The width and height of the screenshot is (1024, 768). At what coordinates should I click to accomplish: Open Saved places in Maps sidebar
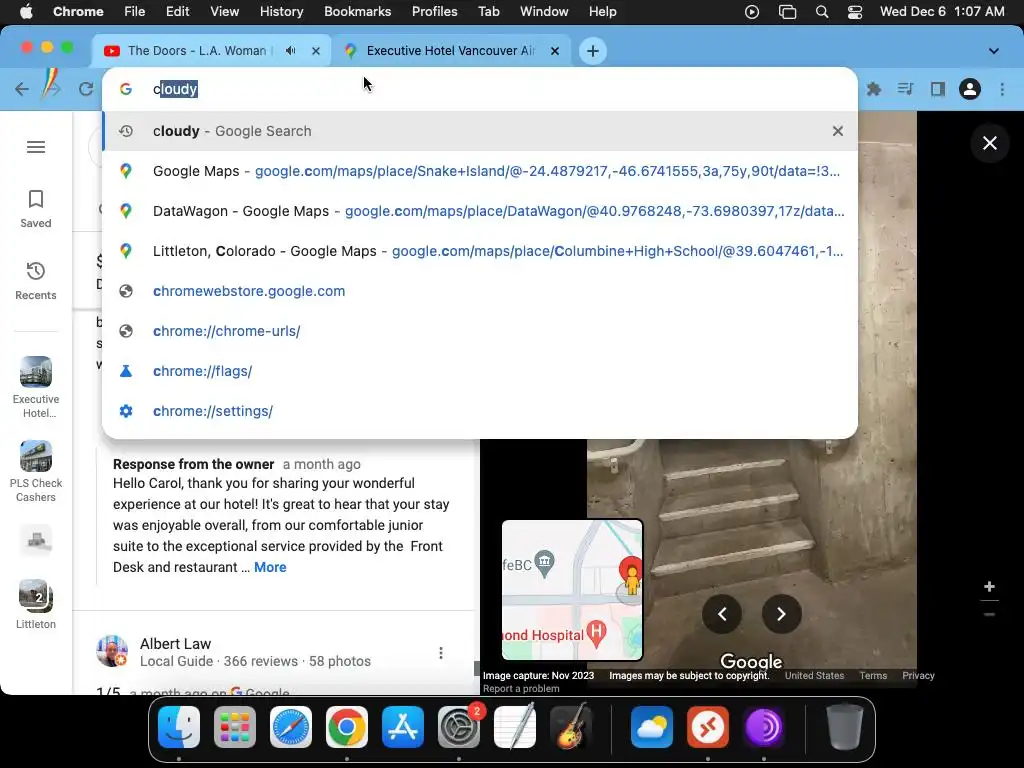pyautogui.click(x=36, y=209)
